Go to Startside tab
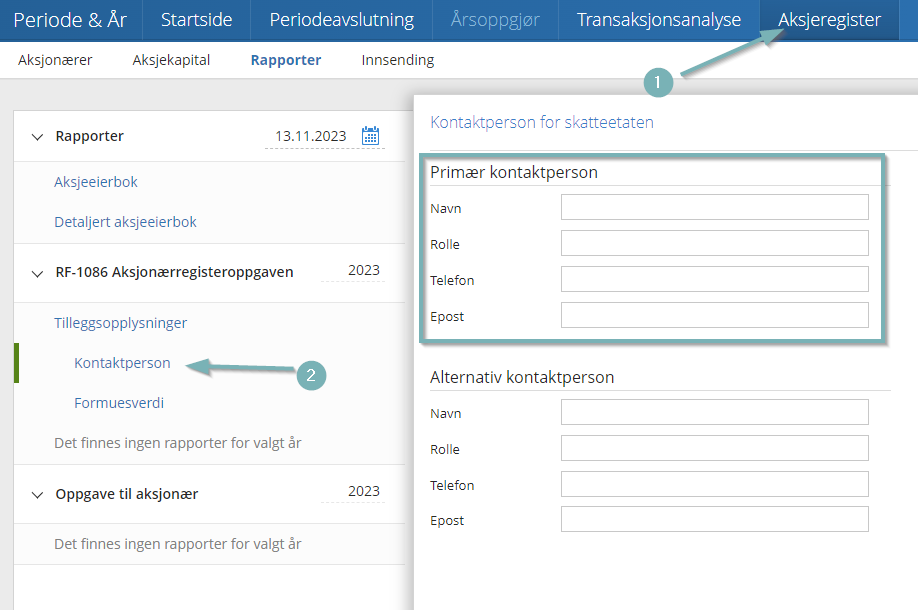The width and height of the screenshot is (918, 610). (197, 20)
